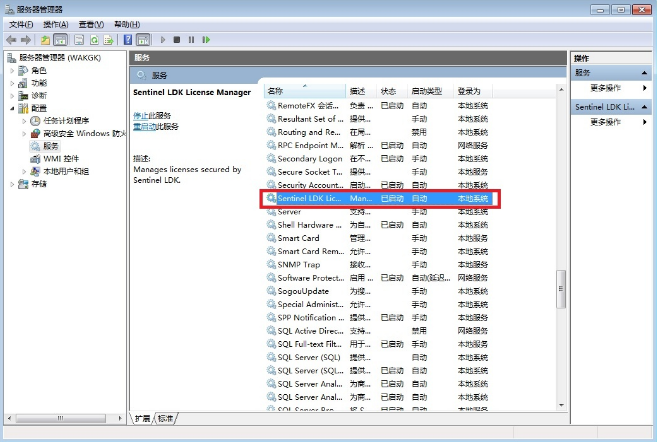This screenshot has width=657, height=442.
Task: Select 本地用户和组 in the tree
Action: [x=66, y=171]
